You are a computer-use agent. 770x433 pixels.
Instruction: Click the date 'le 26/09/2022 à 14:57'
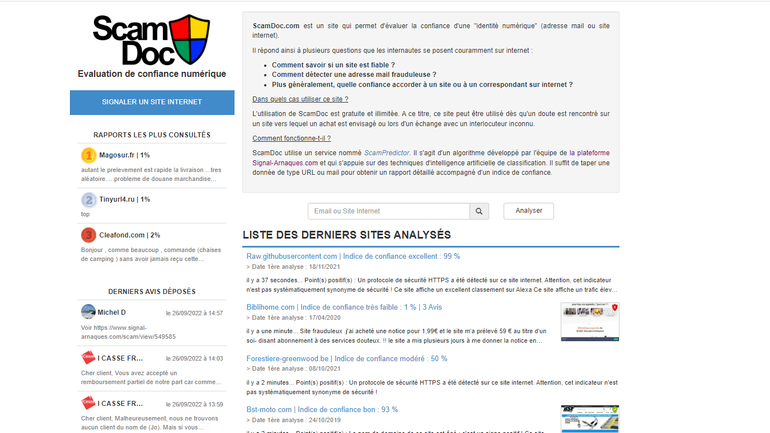pyautogui.click(x=194, y=313)
